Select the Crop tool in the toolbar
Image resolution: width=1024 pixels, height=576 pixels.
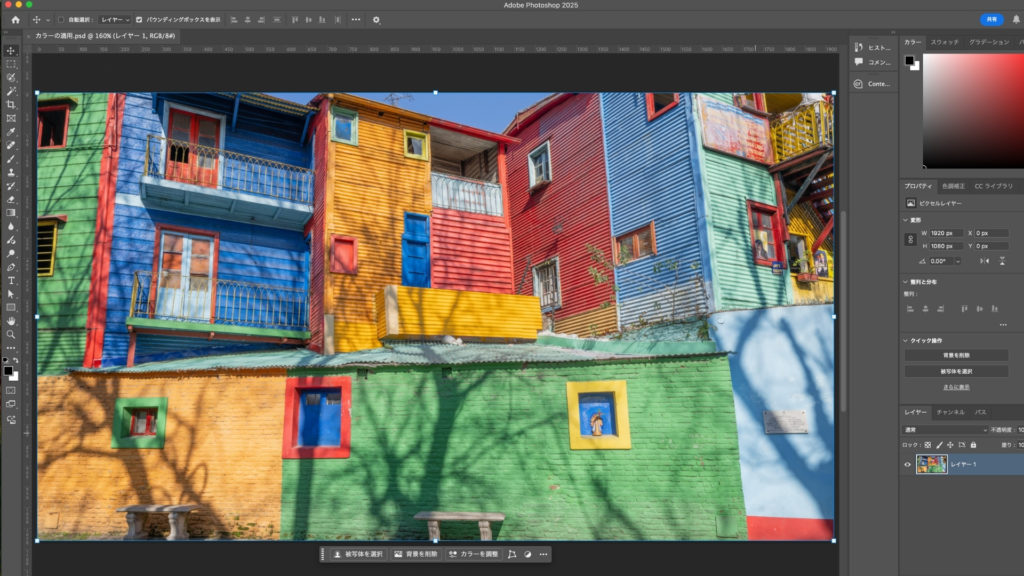[x=11, y=104]
